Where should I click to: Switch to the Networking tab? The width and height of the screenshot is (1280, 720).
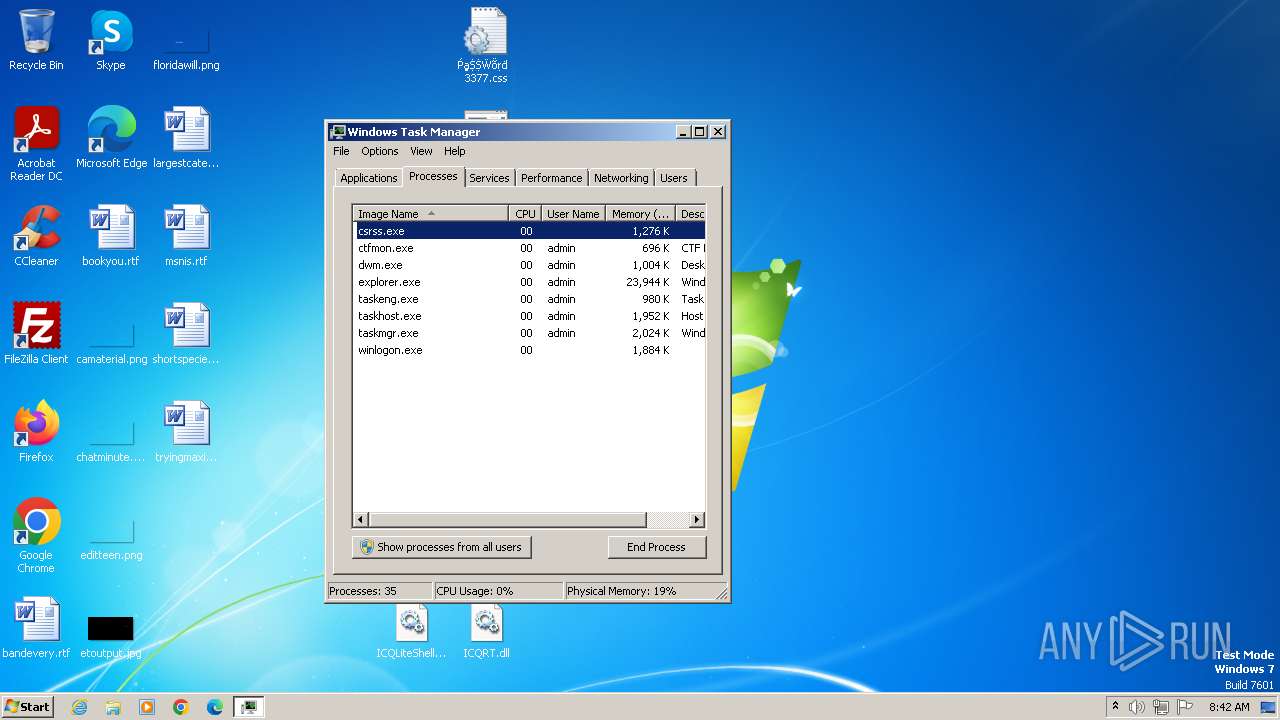(621, 178)
